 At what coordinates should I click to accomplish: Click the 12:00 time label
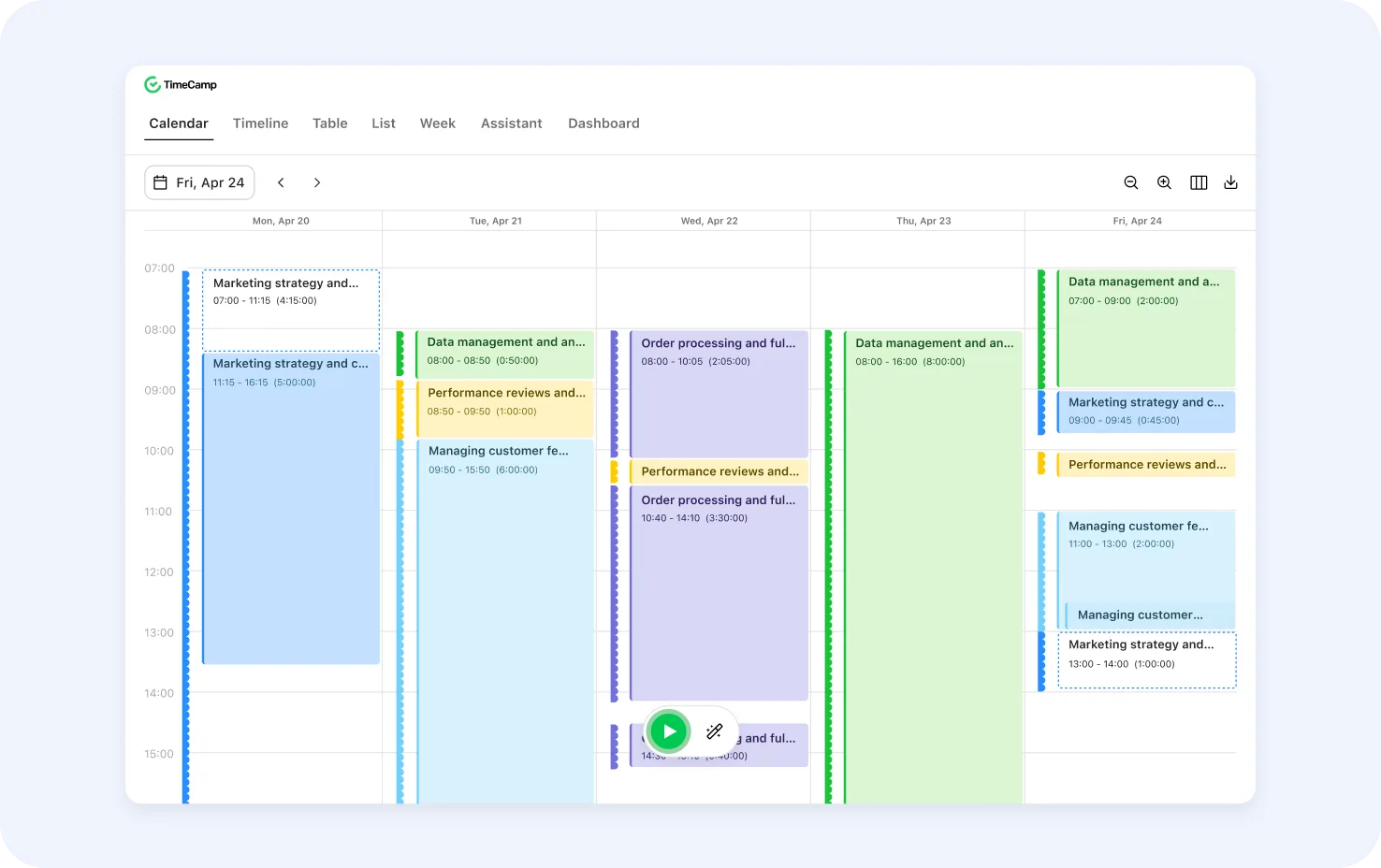[x=159, y=572]
